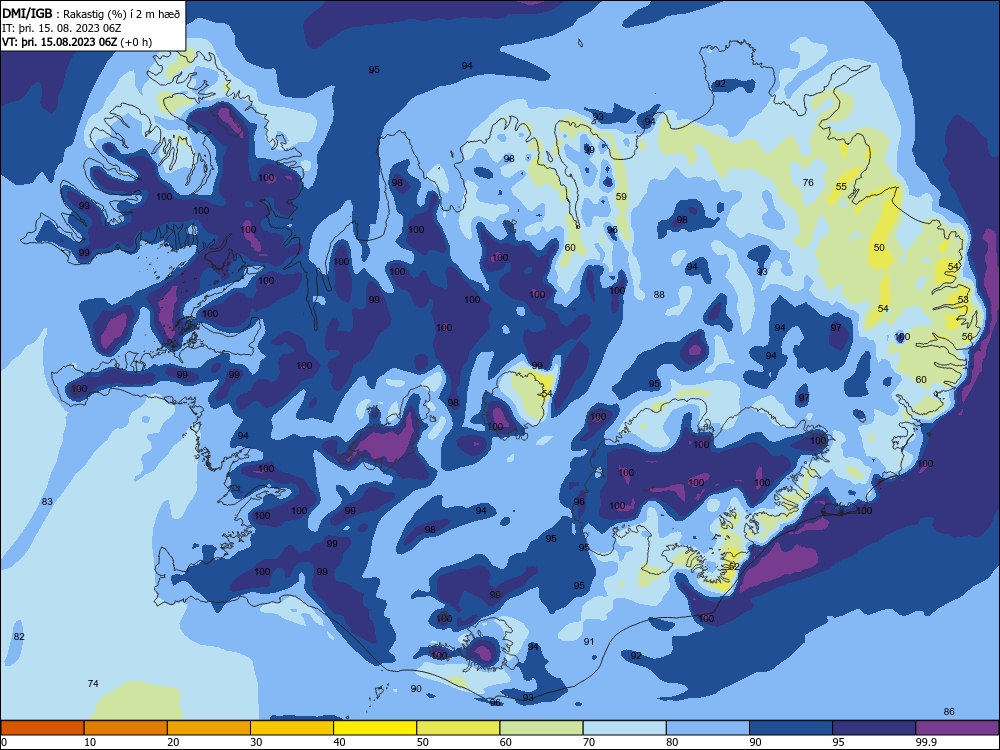Click the map value '59' on the map
1000x750 pixels.
(621, 196)
